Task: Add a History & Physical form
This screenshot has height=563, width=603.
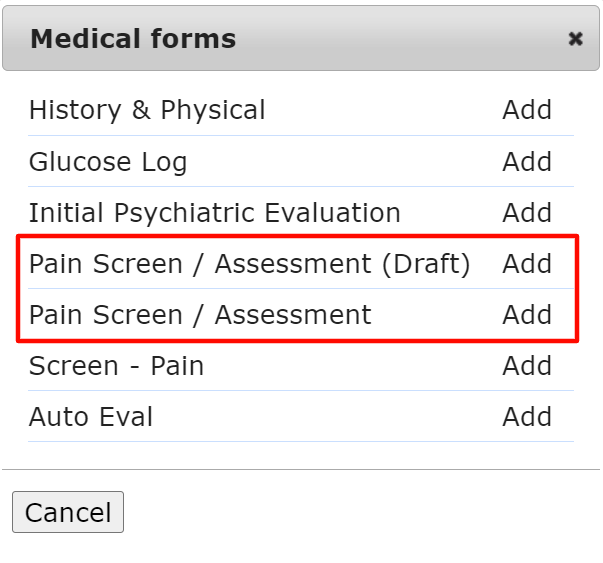Action: (527, 110)
